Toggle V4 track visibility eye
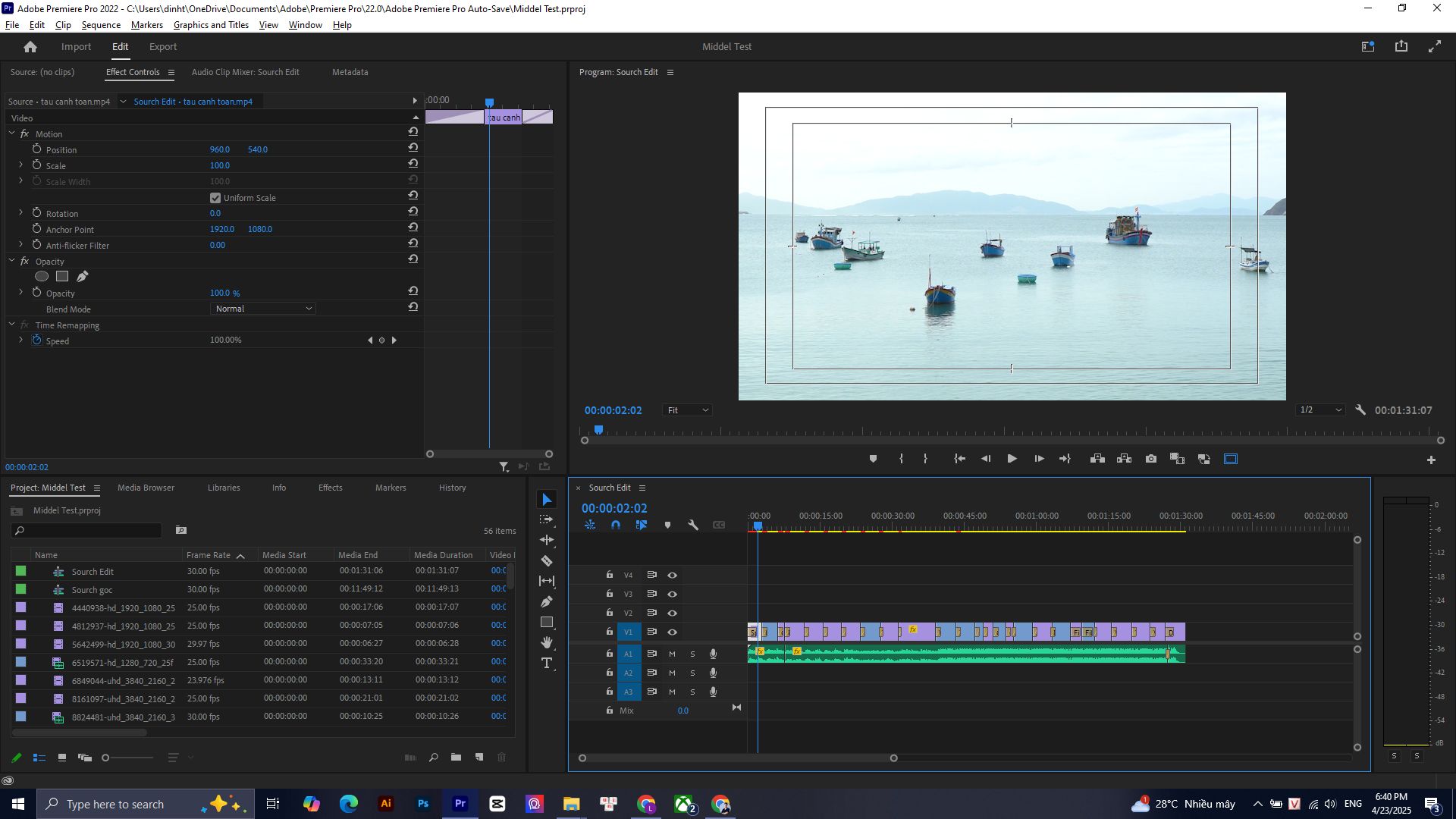1456x819 pixels. 672,576
